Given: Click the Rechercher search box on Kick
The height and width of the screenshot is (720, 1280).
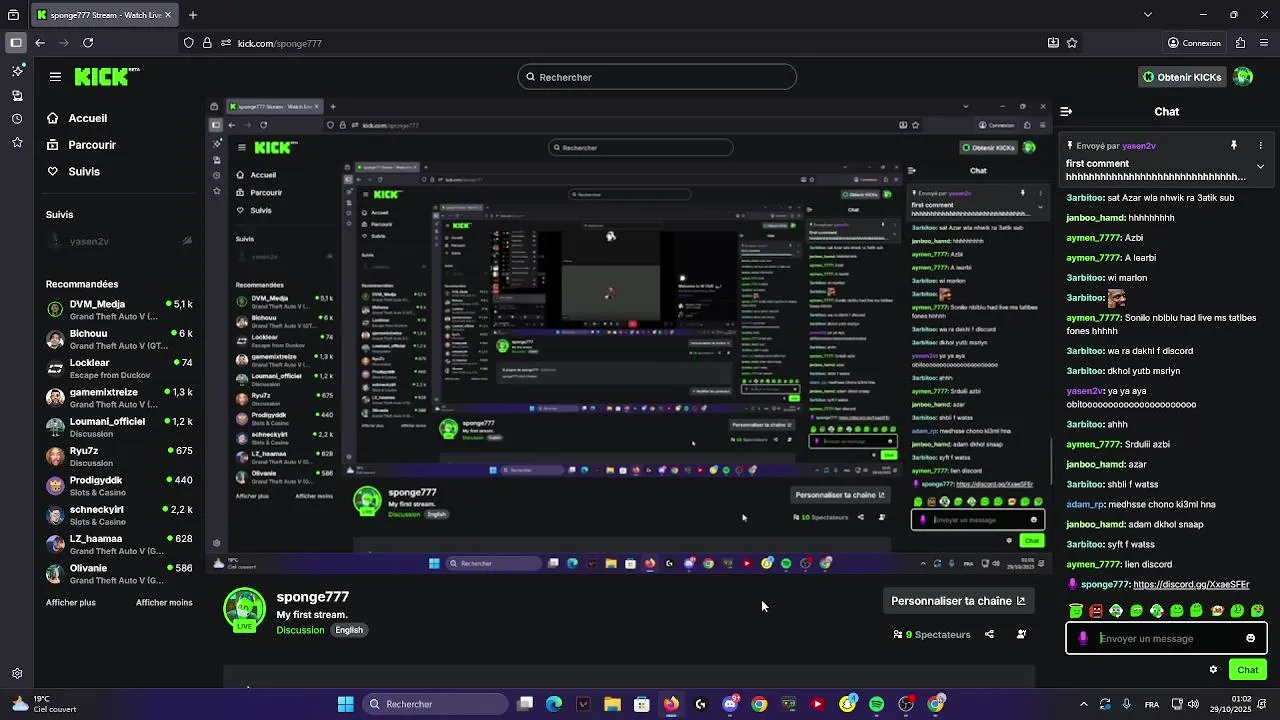Looking at the screenshot, I should tap(657, 77).
